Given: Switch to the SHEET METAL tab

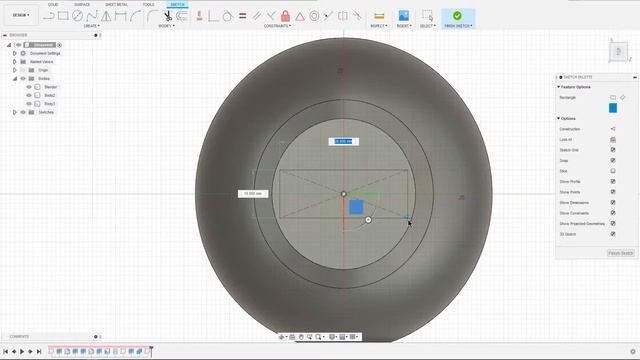Looking at the screenshot, I should tap(116, 4).
